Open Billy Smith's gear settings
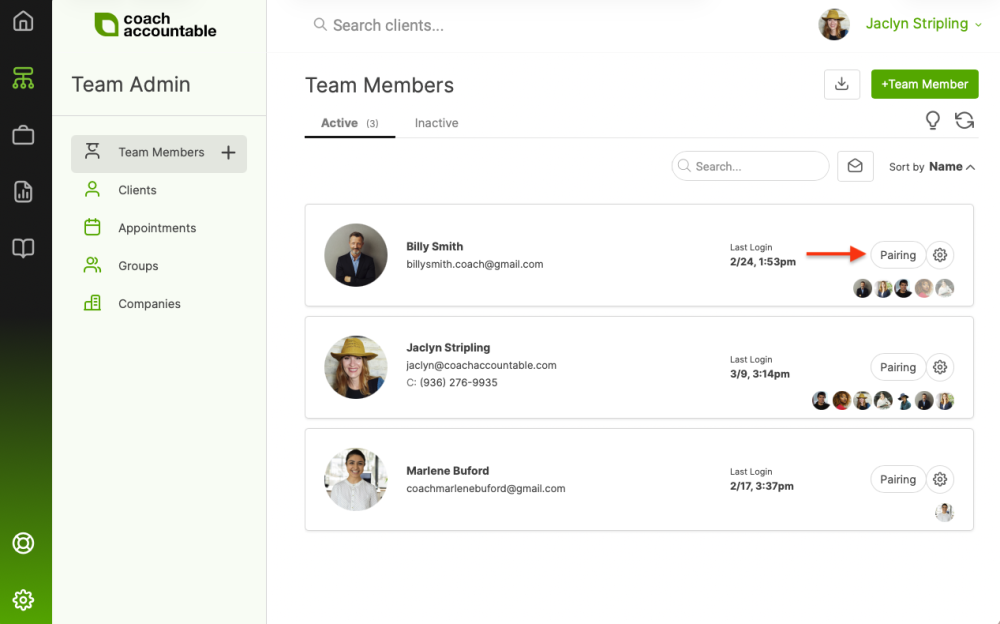Viewport: 1000px width, 624px height. click(x=940, y=255)
